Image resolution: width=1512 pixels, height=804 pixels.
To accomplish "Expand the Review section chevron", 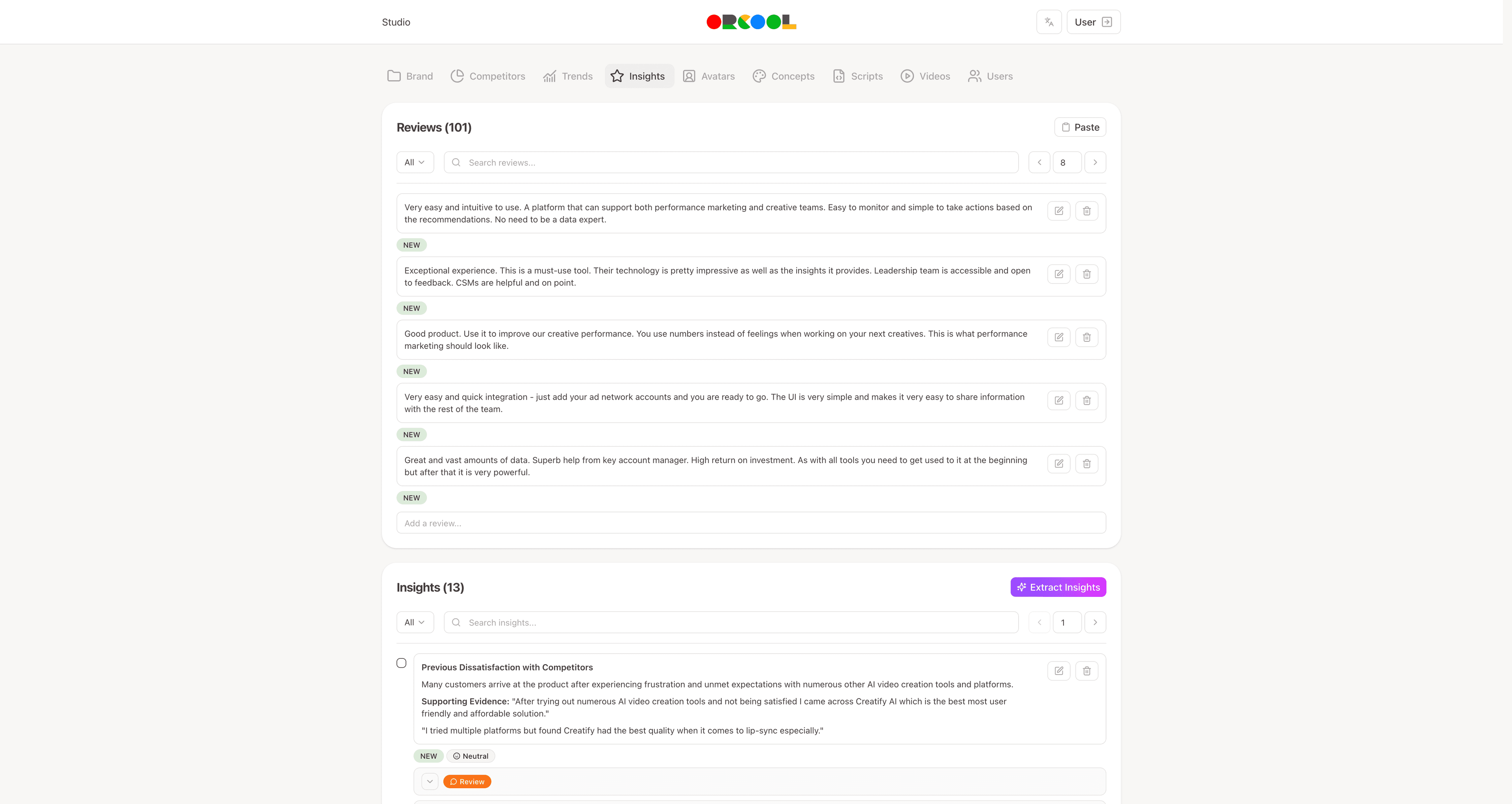I will point(430,782).
